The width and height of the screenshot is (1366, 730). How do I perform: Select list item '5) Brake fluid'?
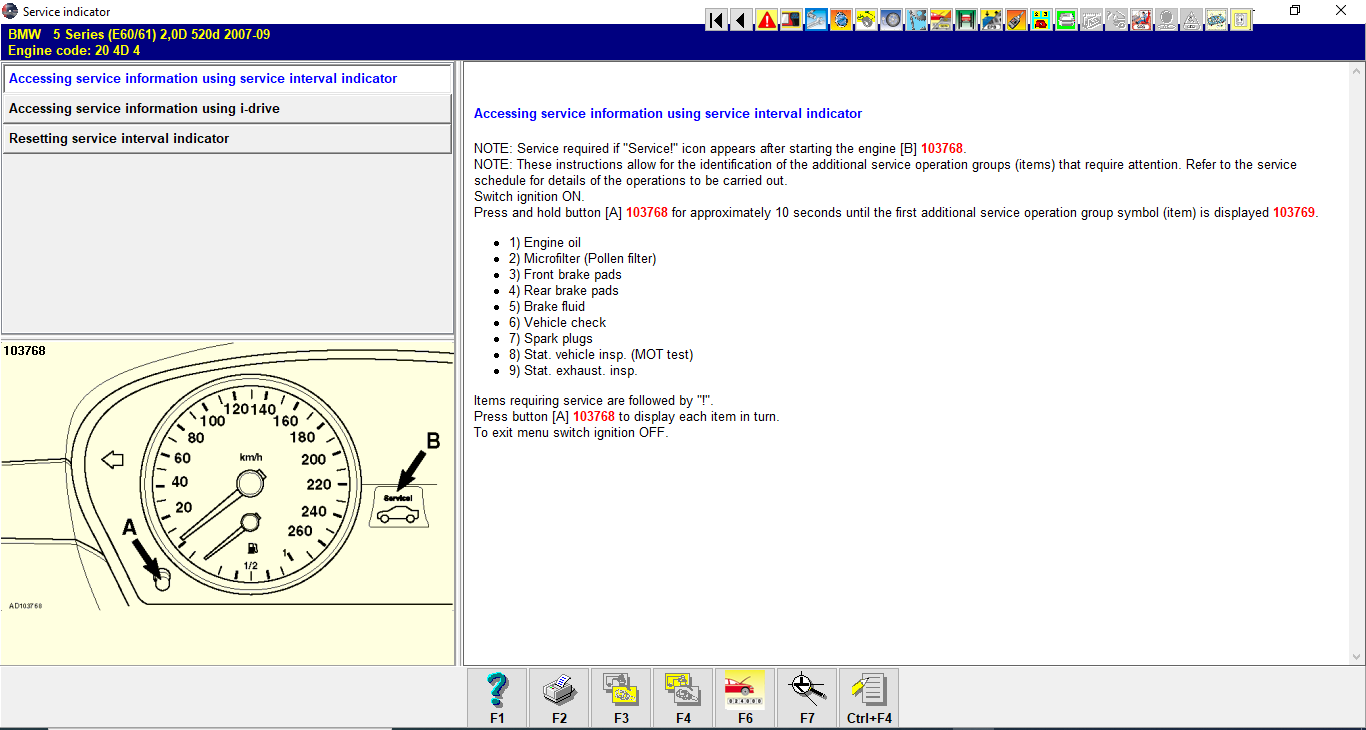tap(547, 307)
